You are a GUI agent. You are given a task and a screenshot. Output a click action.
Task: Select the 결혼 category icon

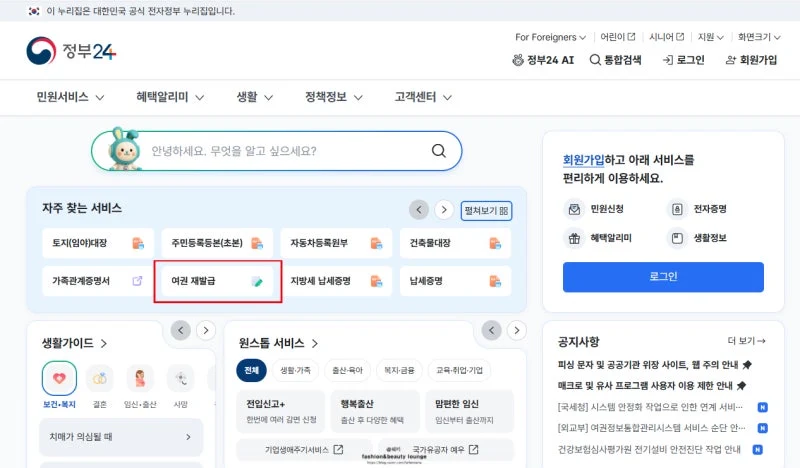pos(99,379)
